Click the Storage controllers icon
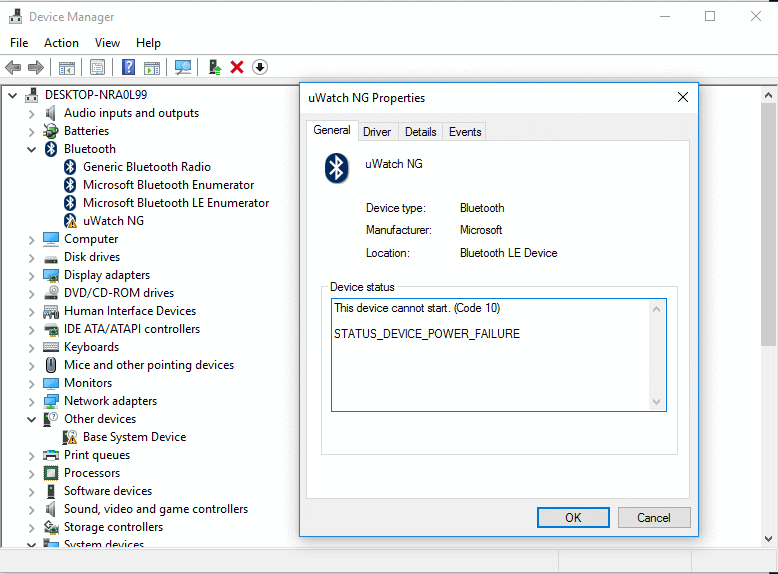 (x=51, y=527)
